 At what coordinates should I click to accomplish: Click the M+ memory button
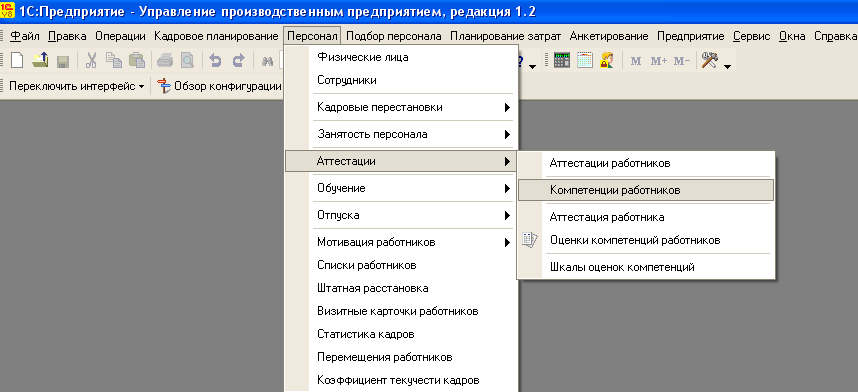click(658, 61)
